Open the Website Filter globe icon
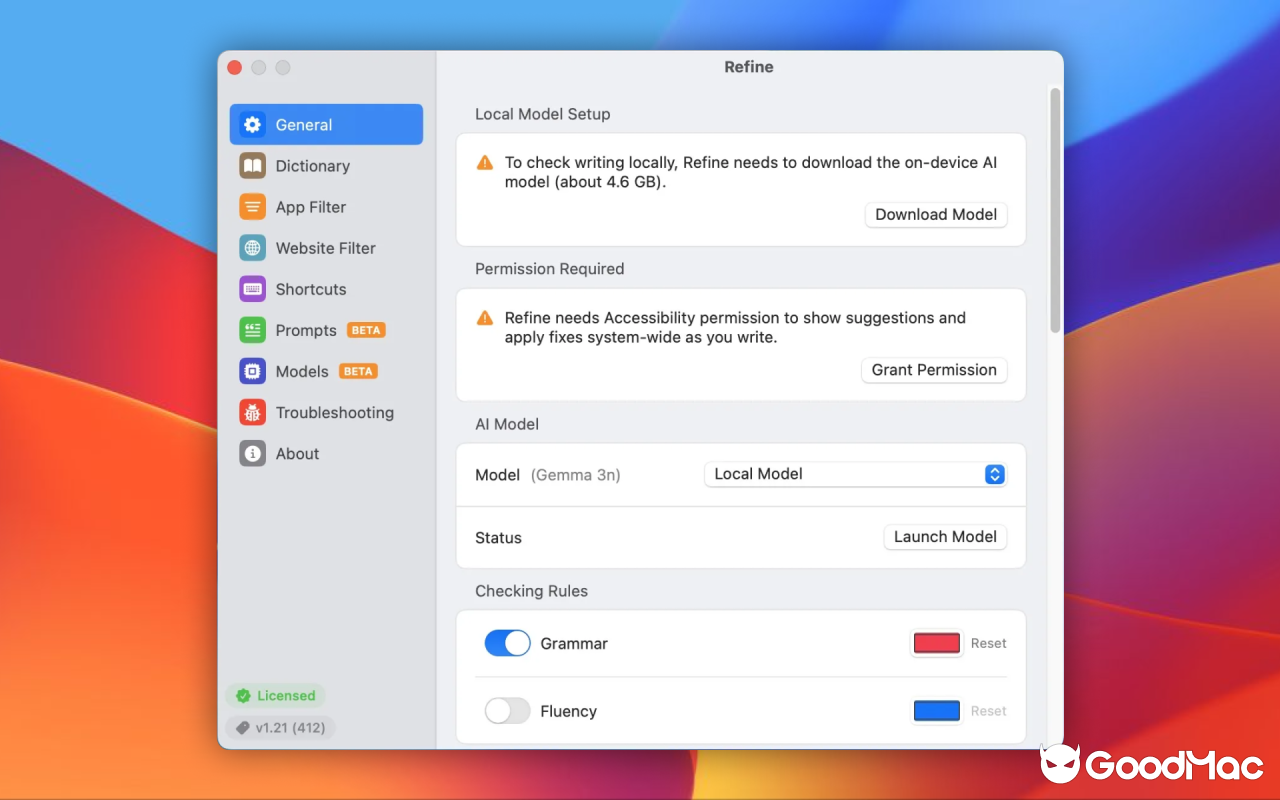The width and height of the screenshot is (1280, 800). [x=251, y=247]
